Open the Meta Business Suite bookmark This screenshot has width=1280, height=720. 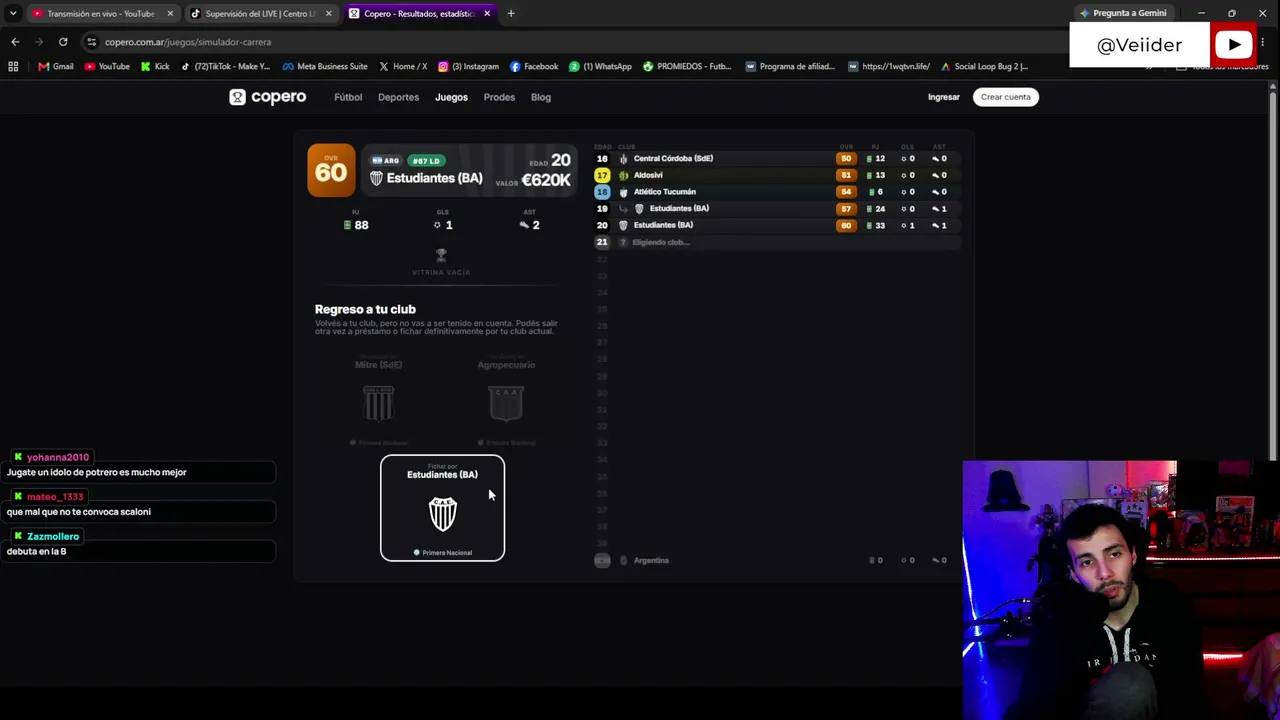click(x=325, y=66)
